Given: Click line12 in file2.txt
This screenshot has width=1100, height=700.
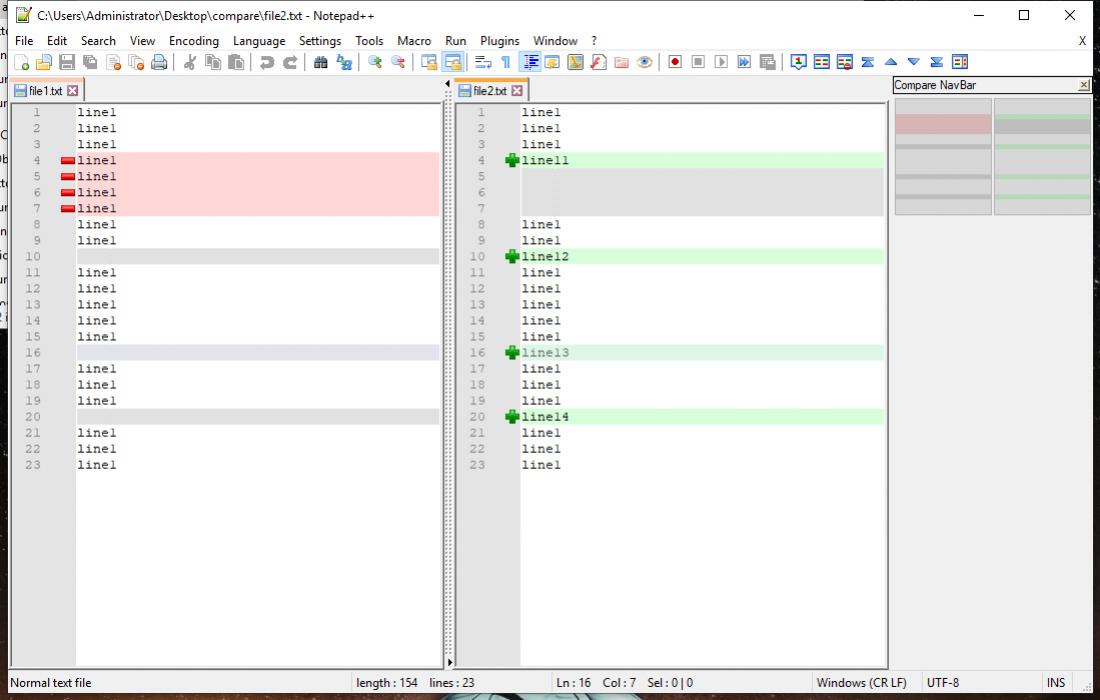Looking at the screenshot, I should (x=545, y=257).
